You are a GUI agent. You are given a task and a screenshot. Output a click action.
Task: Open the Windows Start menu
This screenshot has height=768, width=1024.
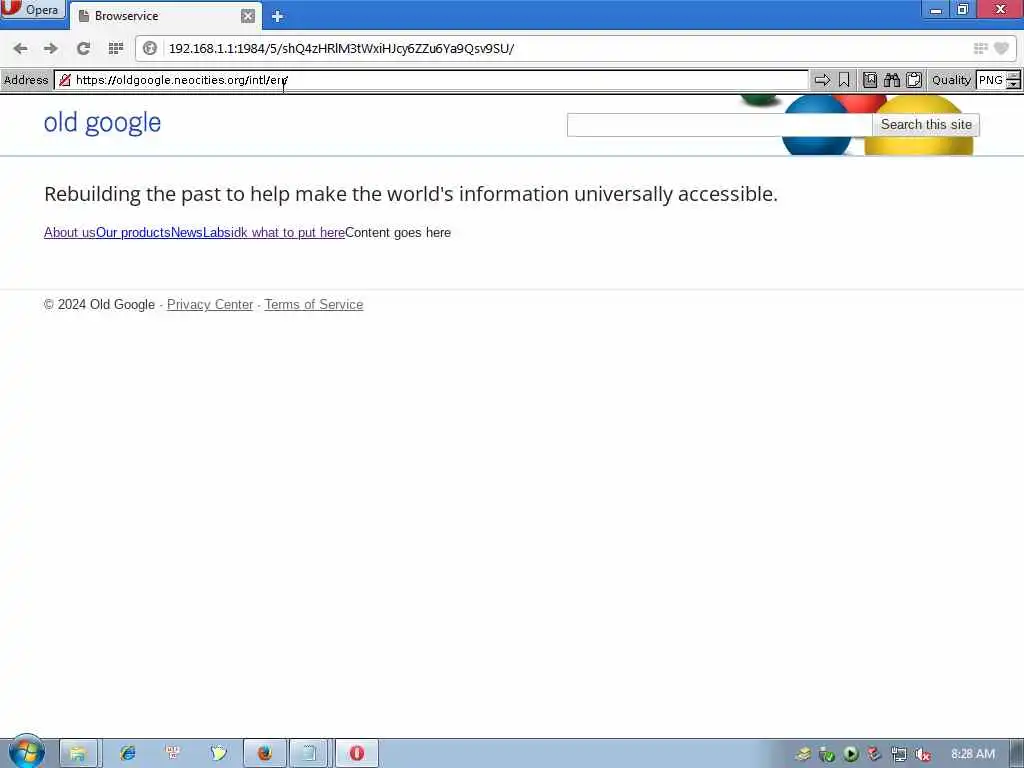(26, 752)
